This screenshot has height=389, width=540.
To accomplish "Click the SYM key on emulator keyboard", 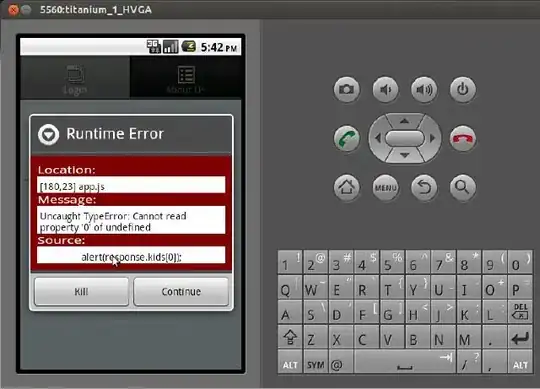I will [x=315, y=362].
